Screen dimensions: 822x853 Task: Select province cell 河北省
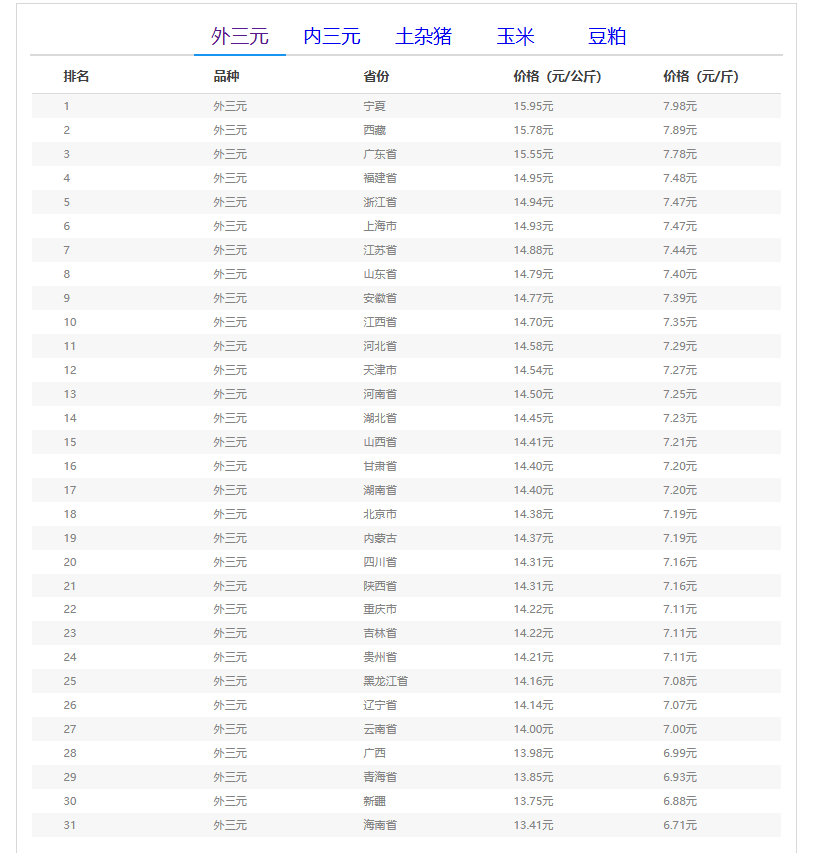point(380,346)
